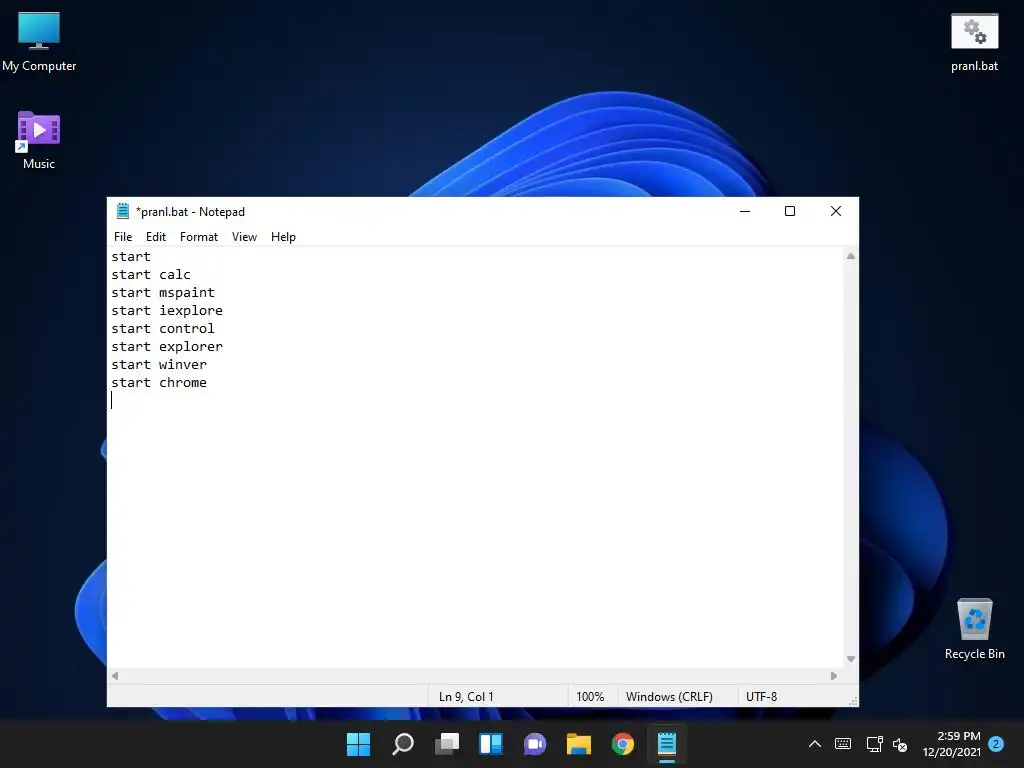The width and height of the screenshot is (1024, 768).
Task: Click the '*pranl.bat - Notepad' window title
Action: click(x=190, y=212)
